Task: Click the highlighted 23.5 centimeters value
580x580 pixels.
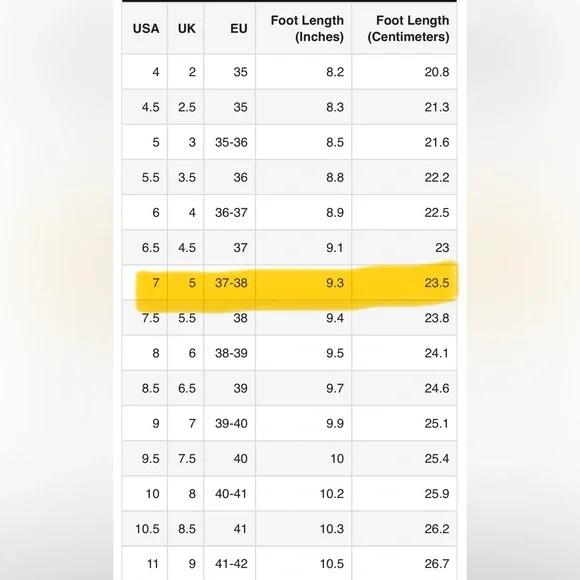Action: (437, 283)
